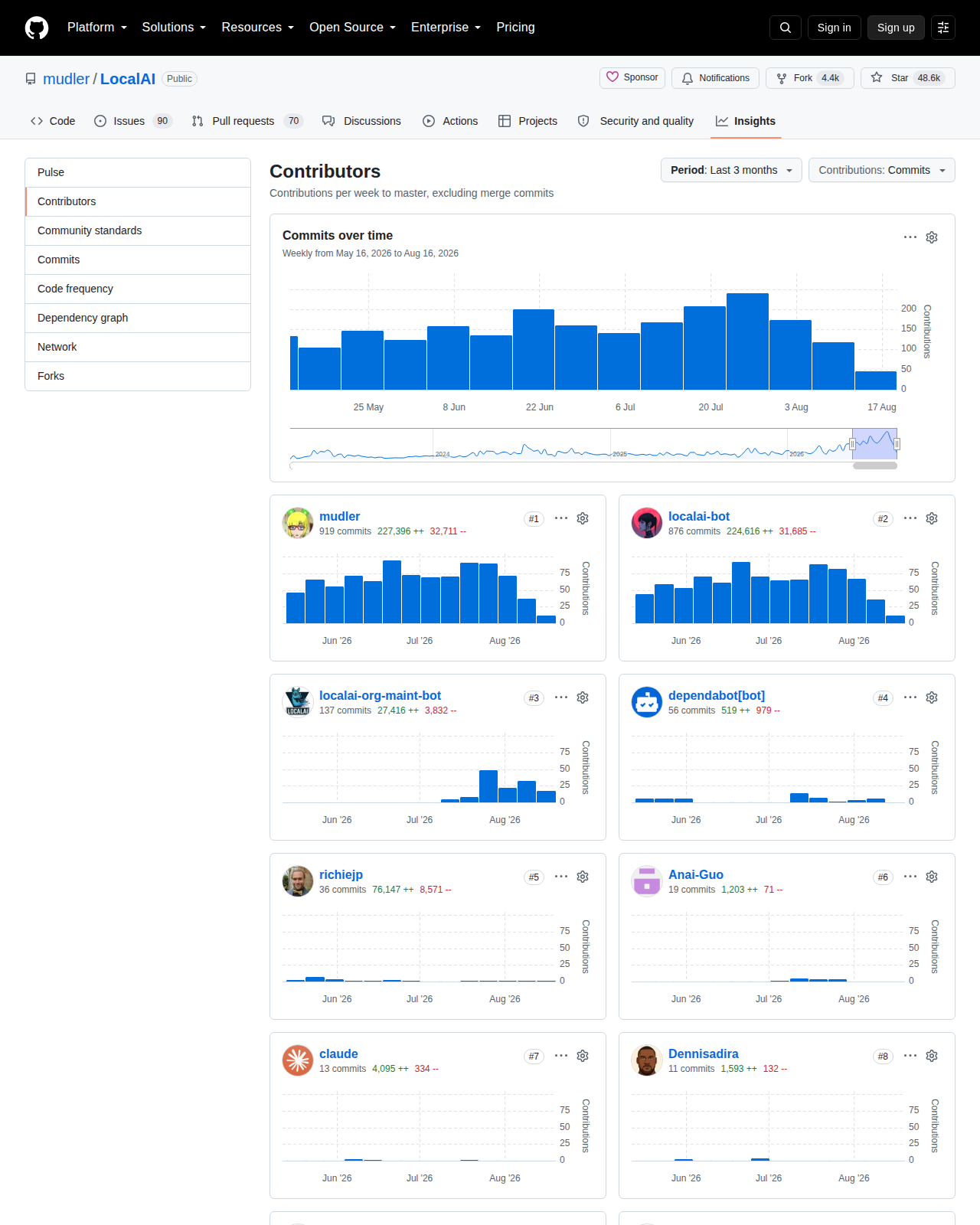Expand the Contributions: Commits dropdown
980x1225 pixels.
tap(882, 170)
